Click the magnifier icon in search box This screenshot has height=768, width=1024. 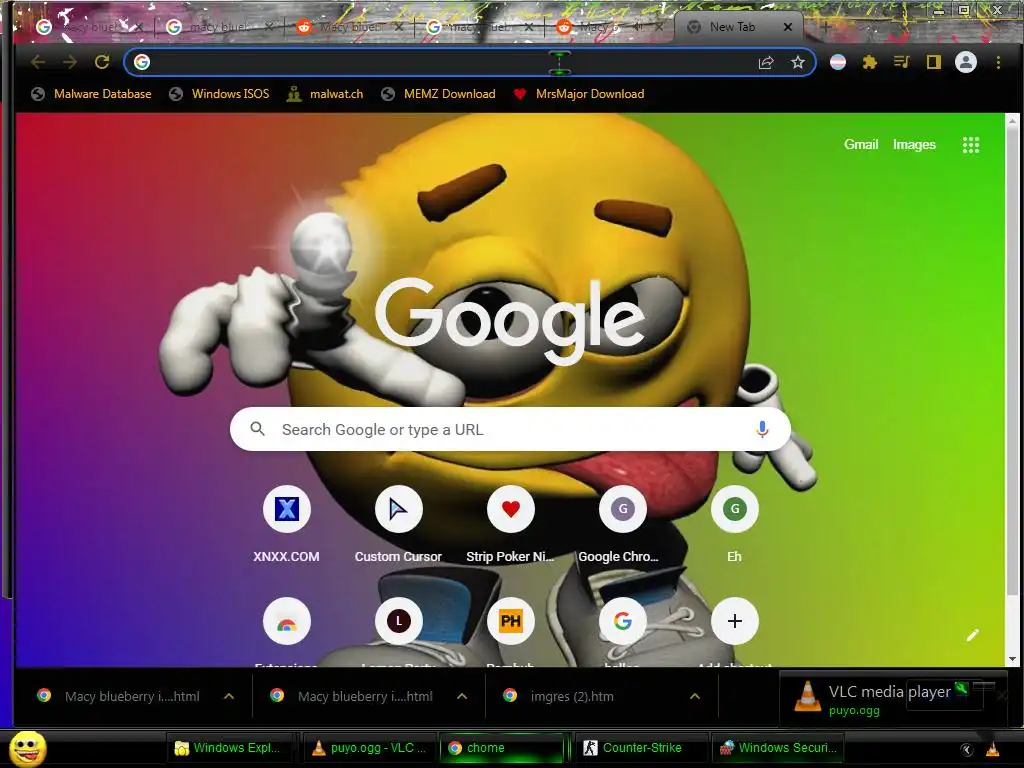coord(258,428)
